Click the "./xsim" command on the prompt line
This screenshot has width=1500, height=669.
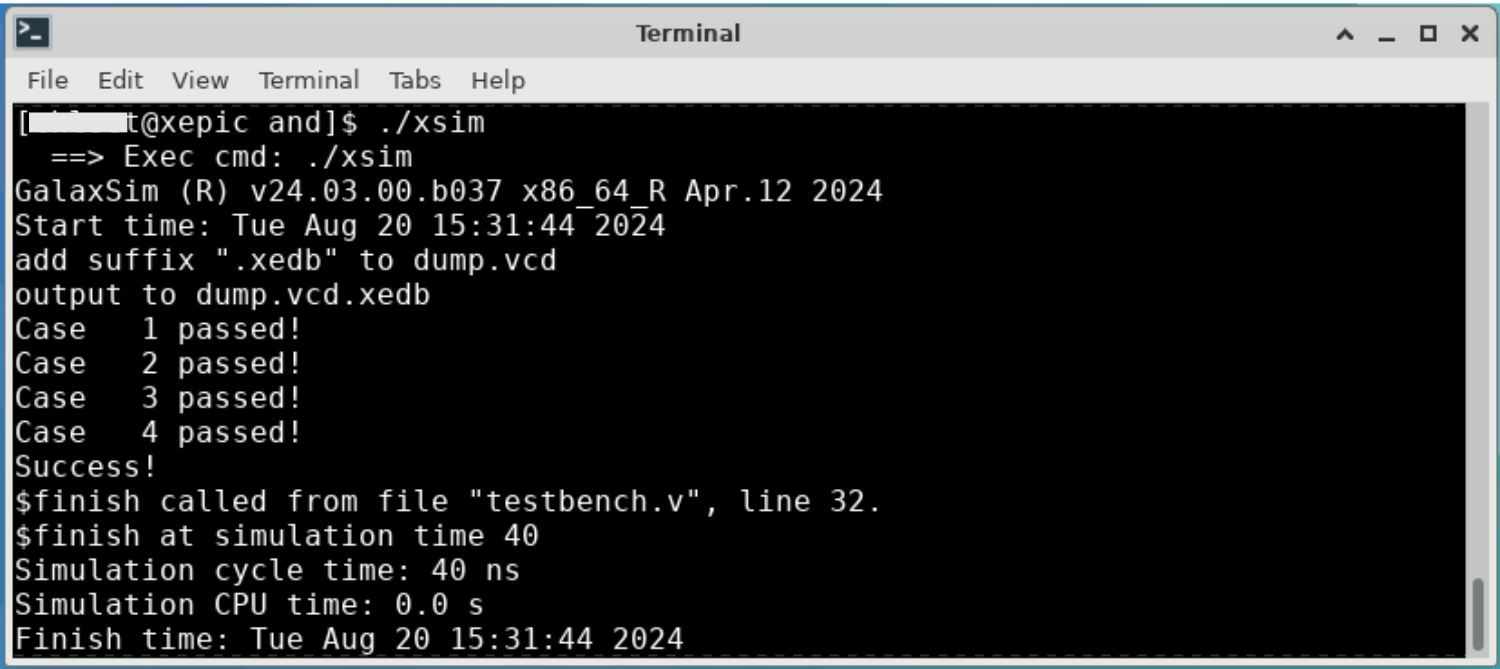[x=431, y=124]
